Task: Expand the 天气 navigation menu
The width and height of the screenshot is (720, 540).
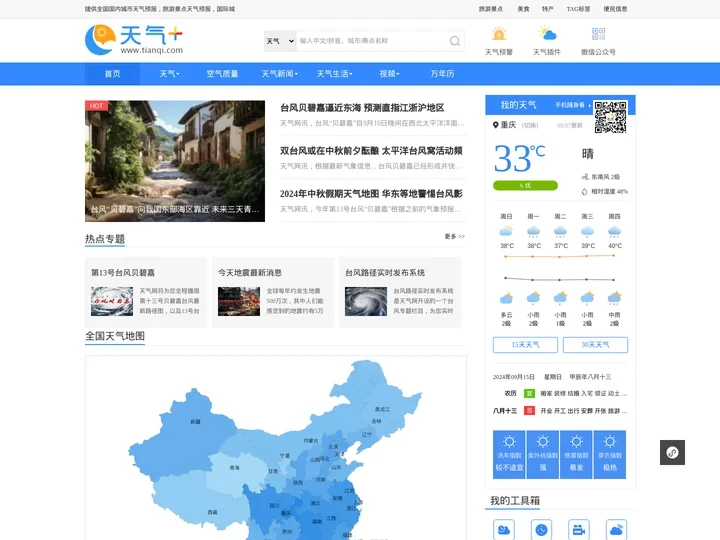Action: (x=169, y=74)
